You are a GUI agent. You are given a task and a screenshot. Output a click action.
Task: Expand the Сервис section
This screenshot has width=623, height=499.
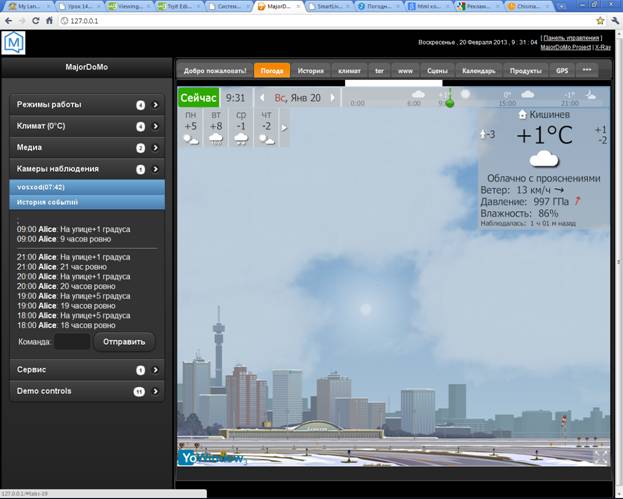(x=85, y=370)
